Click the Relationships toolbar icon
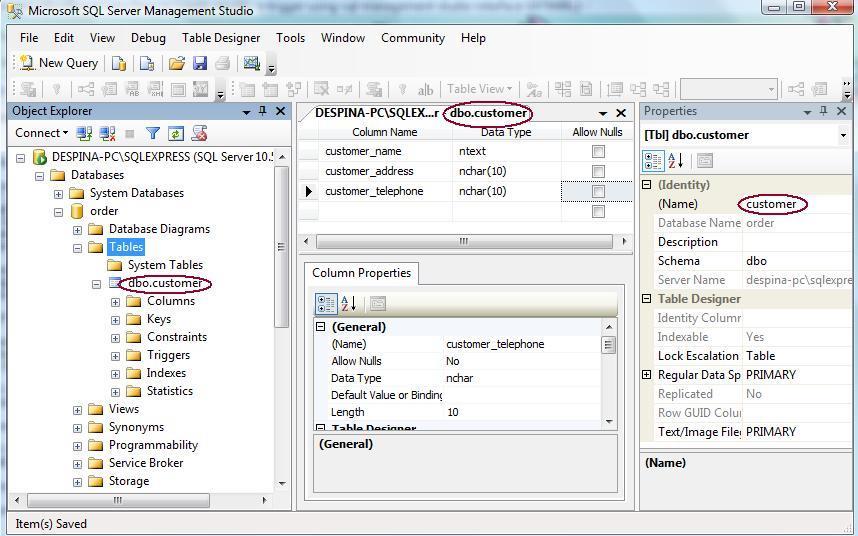858x536 pixels. click(x=86, y=89)
